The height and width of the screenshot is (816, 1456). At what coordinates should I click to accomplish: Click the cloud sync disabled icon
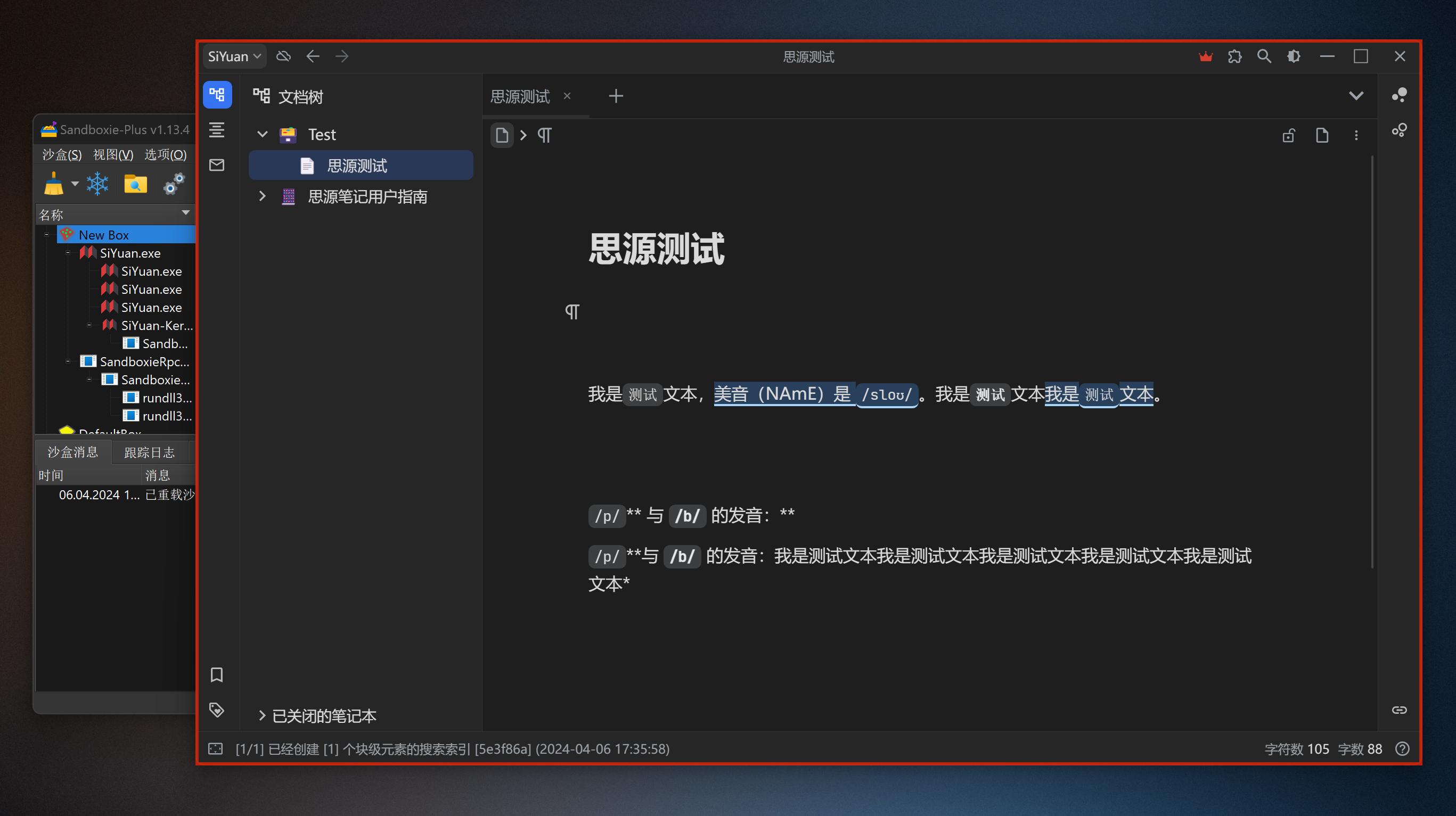pos(283,56)
